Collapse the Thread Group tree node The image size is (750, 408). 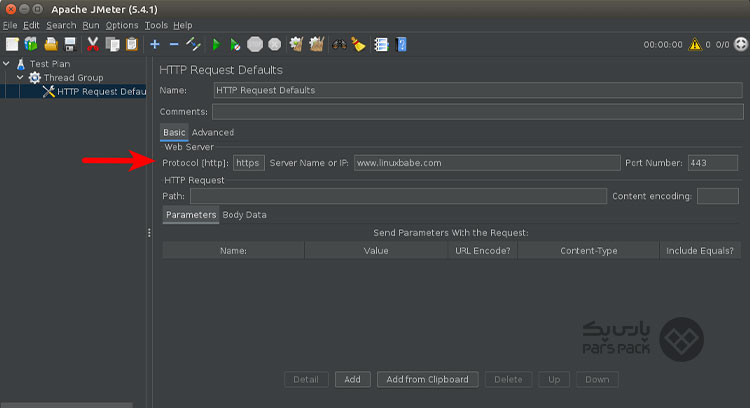tap(20, 77)
